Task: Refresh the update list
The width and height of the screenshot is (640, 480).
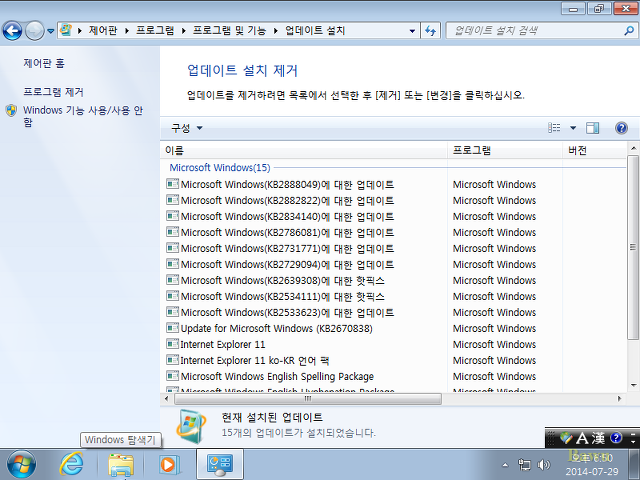Action: point(431,31)
